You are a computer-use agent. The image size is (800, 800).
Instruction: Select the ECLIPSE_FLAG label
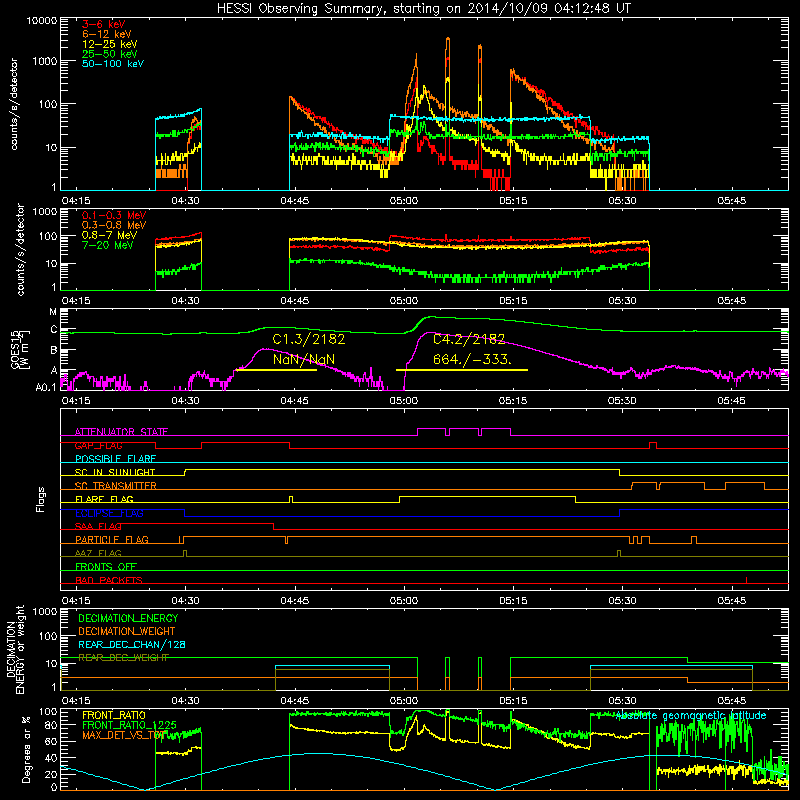(109, 513)
